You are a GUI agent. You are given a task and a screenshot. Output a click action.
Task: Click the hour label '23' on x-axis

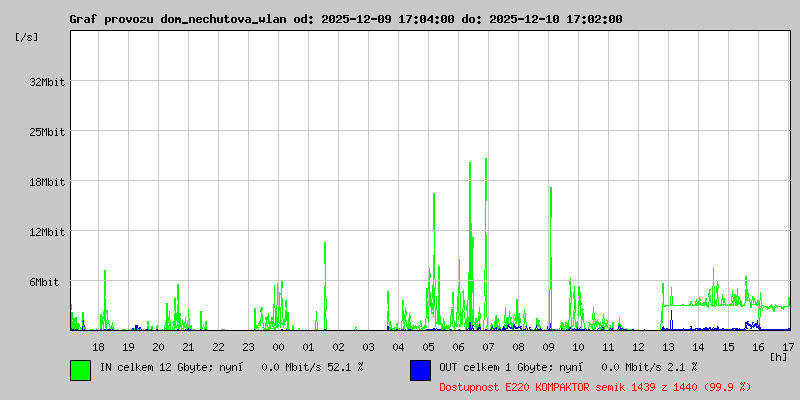pyautogui.click(x=248, y=347)
